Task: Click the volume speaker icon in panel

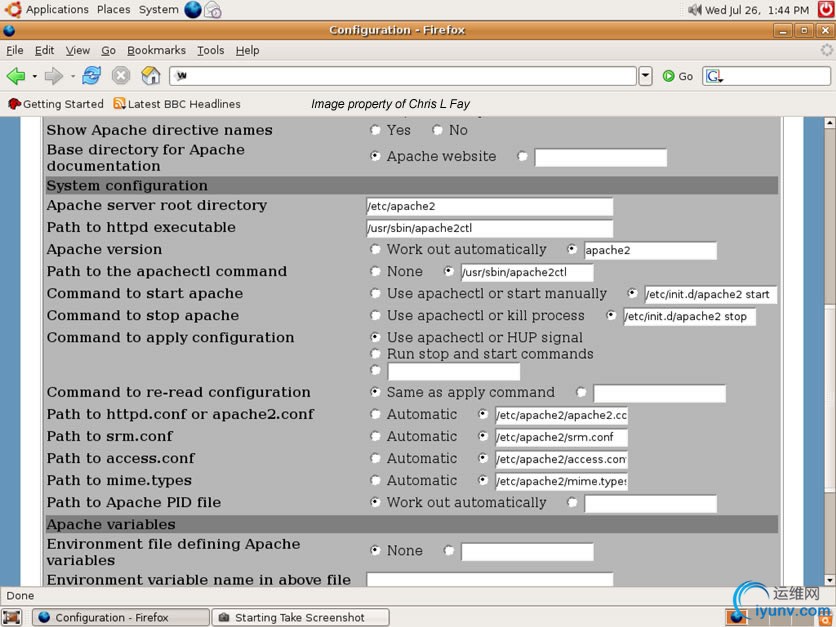Action: point(695,10)
